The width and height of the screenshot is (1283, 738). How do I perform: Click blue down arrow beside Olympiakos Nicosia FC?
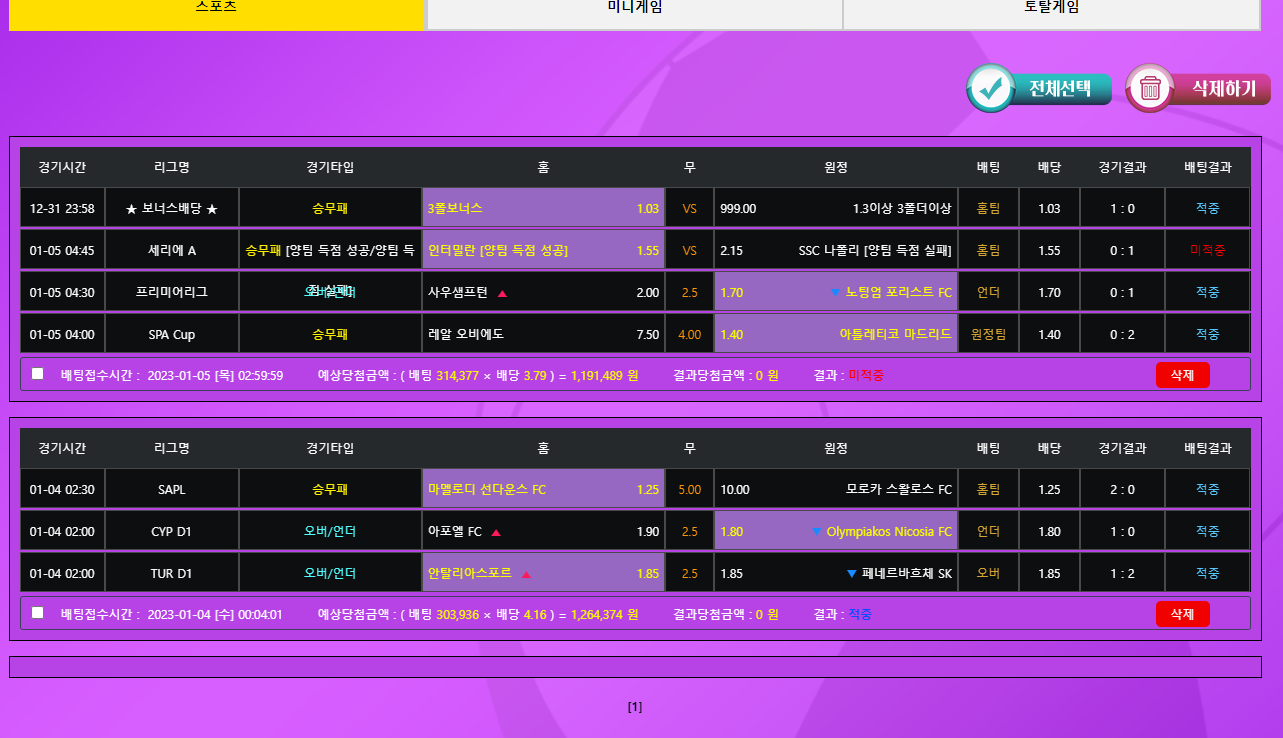coord(816,532)
